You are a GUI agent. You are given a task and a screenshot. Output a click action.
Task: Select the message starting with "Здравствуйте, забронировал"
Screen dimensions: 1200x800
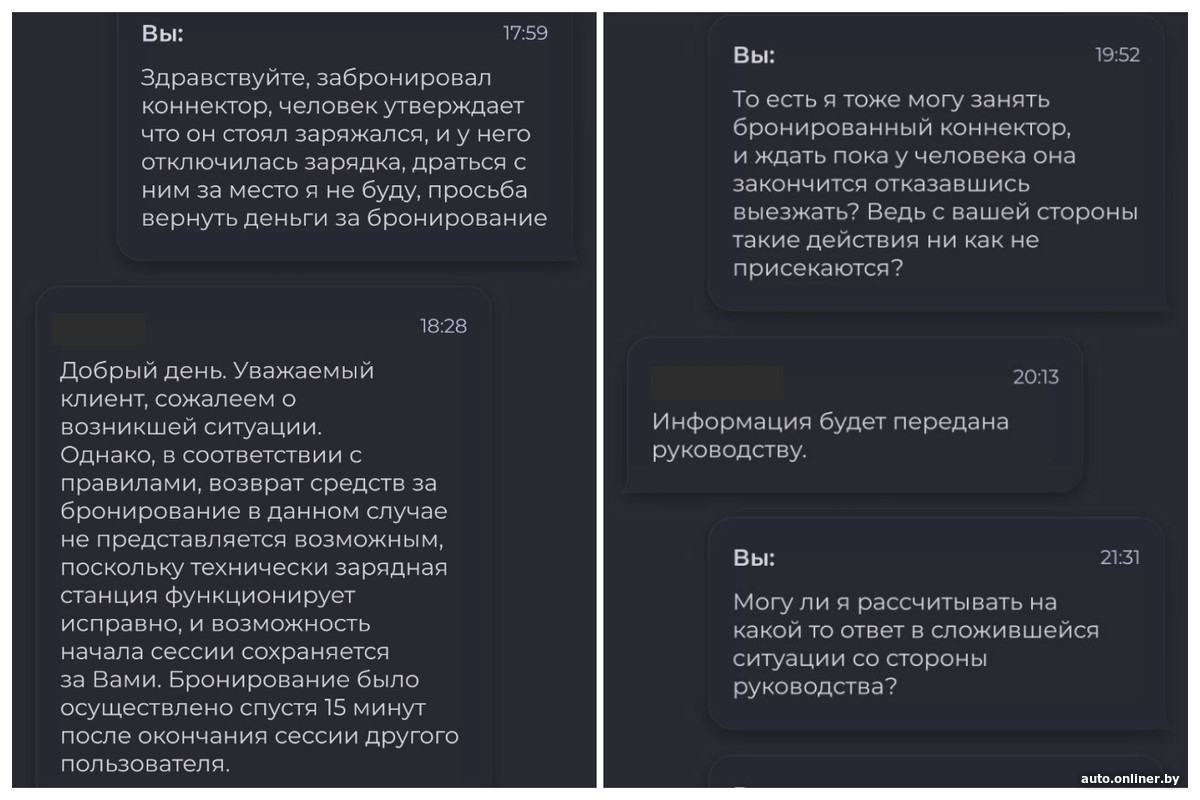[x=344, y=147]
